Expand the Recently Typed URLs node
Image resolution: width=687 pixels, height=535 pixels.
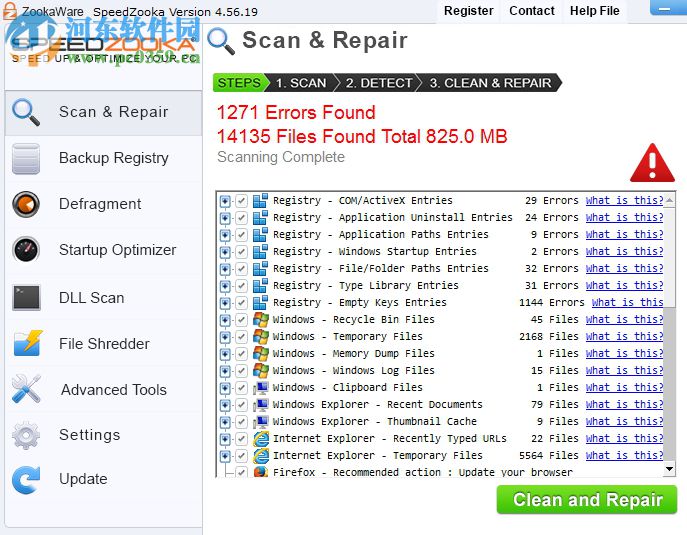tap(225, 439)
